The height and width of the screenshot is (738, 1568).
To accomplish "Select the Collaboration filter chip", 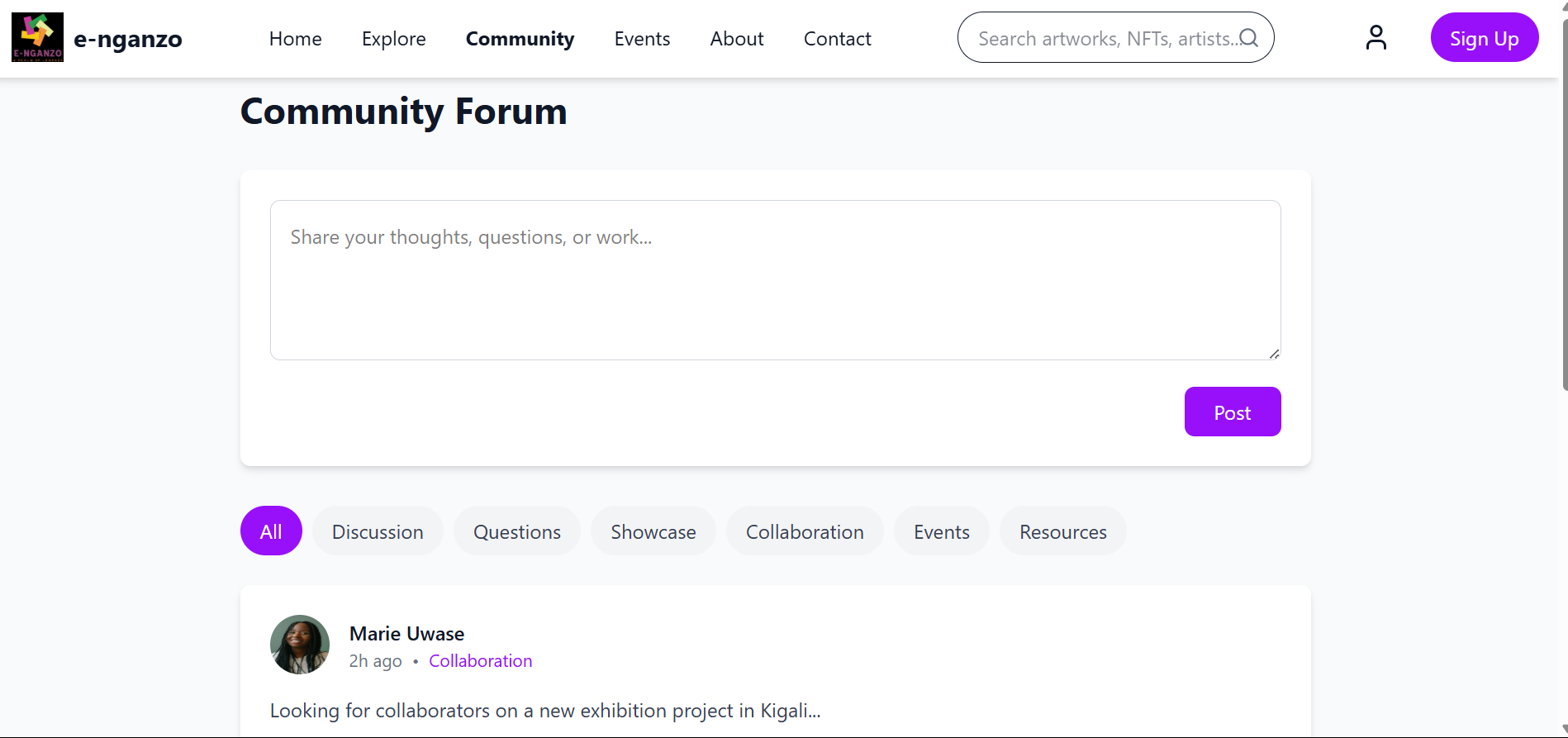I will point(804,531).
